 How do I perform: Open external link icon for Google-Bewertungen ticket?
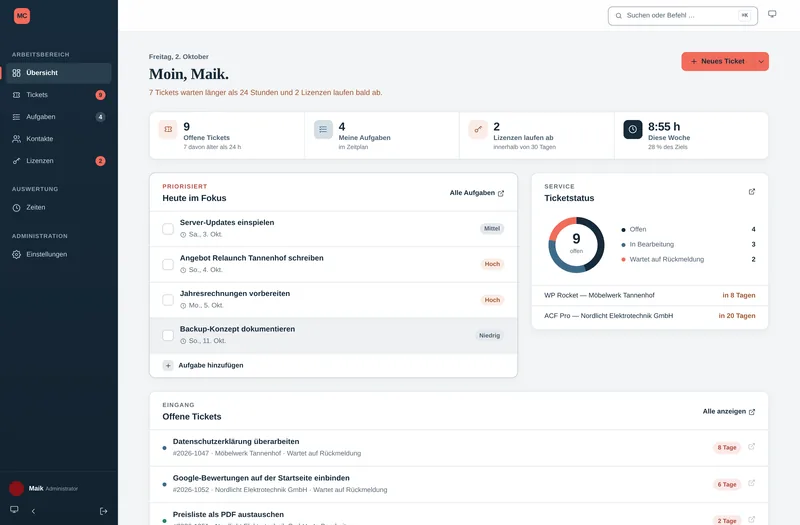click(x=752, y=483)
